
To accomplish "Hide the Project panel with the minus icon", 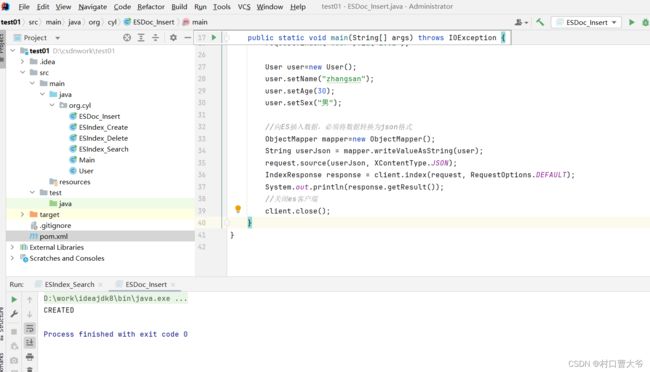I will click(187, 37).
